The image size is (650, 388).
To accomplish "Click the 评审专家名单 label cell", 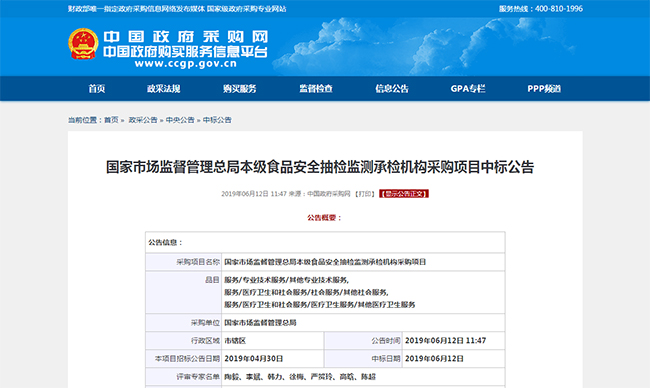I will 184,377.
